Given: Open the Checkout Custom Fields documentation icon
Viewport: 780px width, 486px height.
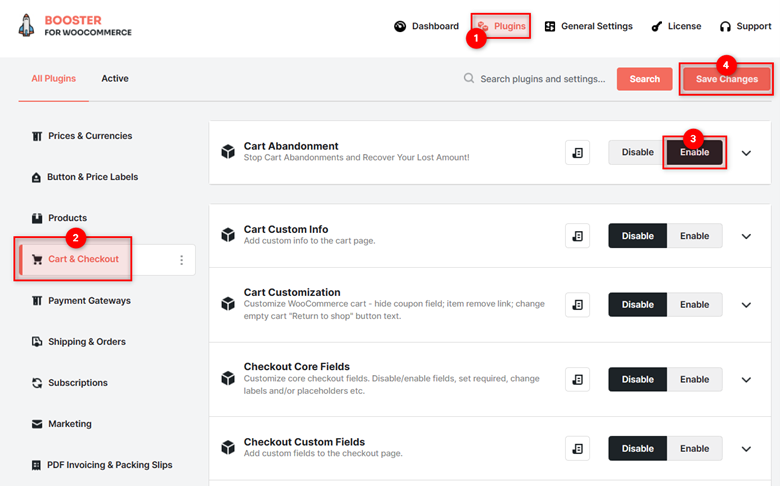Looking at the screenshot, I should pyautogui.click(x=577, y=449).
